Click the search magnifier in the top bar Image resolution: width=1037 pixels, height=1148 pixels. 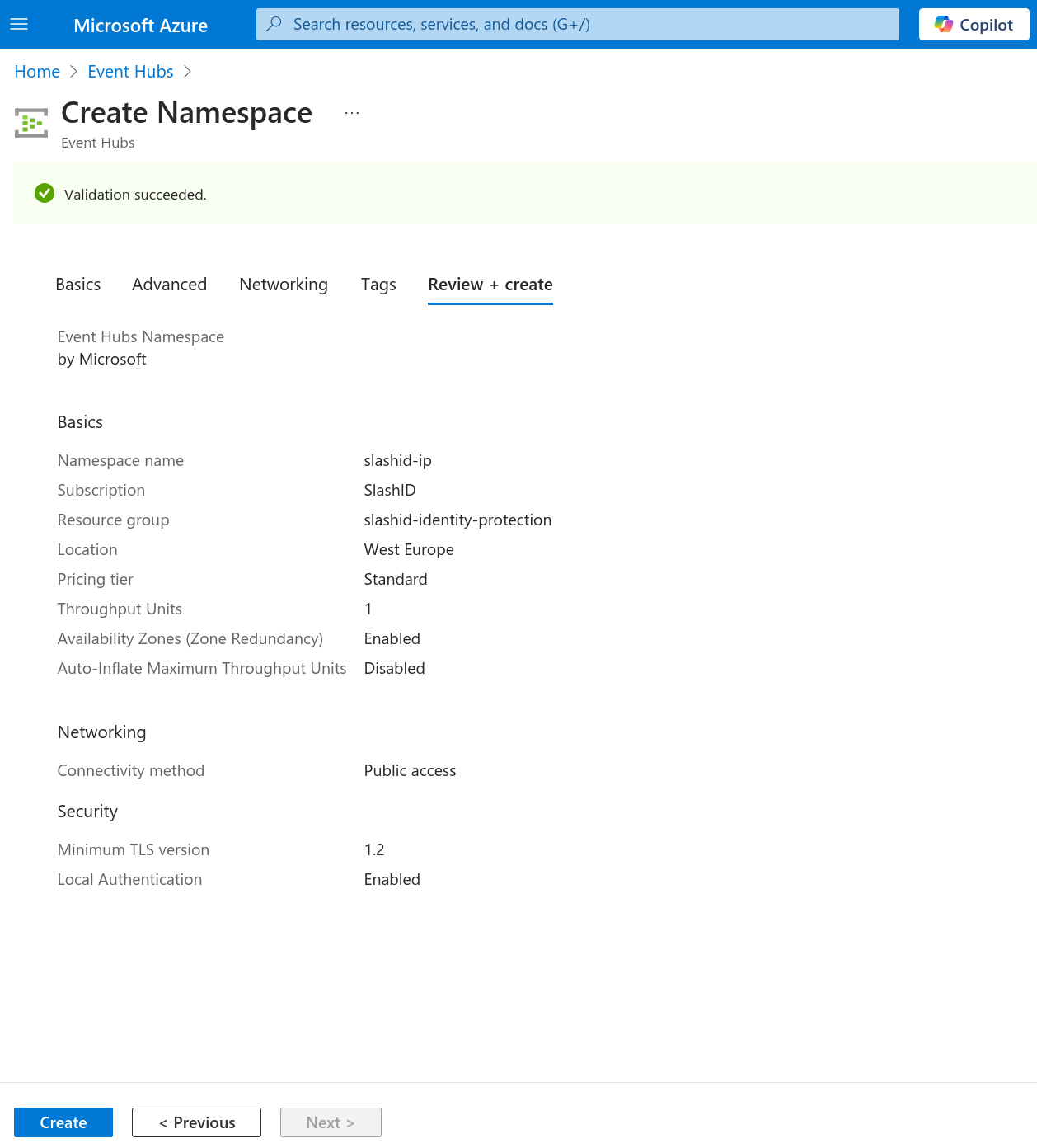[x=274, y=24]
